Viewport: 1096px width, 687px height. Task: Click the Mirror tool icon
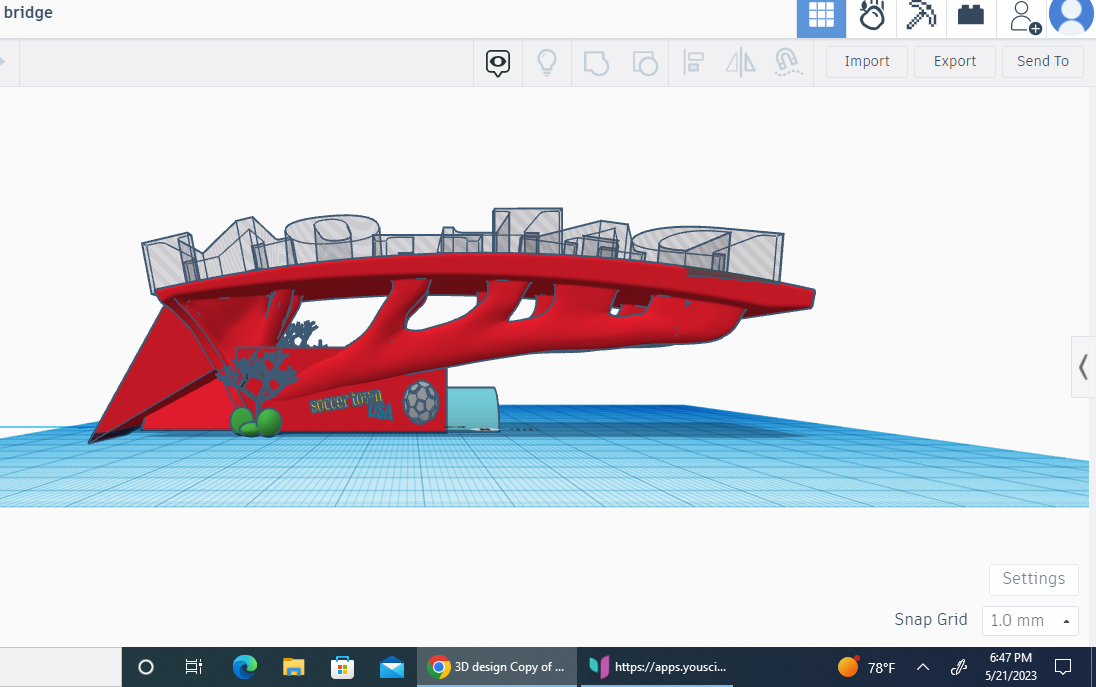pyautogui.click(x=740, y=63)
